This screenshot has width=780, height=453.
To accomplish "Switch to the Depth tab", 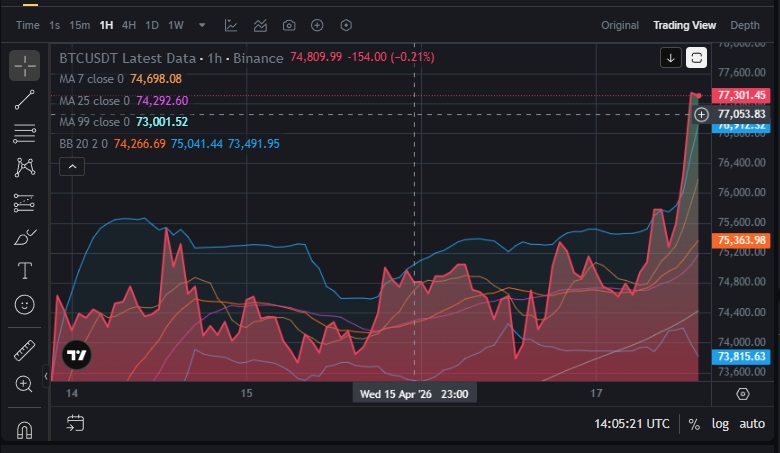I will pos(745,25).
